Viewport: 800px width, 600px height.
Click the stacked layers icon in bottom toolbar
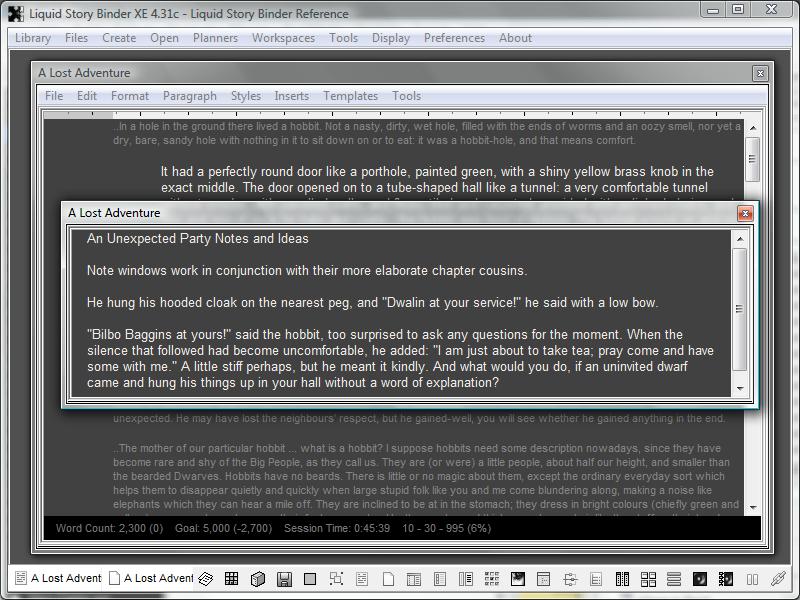205,579
